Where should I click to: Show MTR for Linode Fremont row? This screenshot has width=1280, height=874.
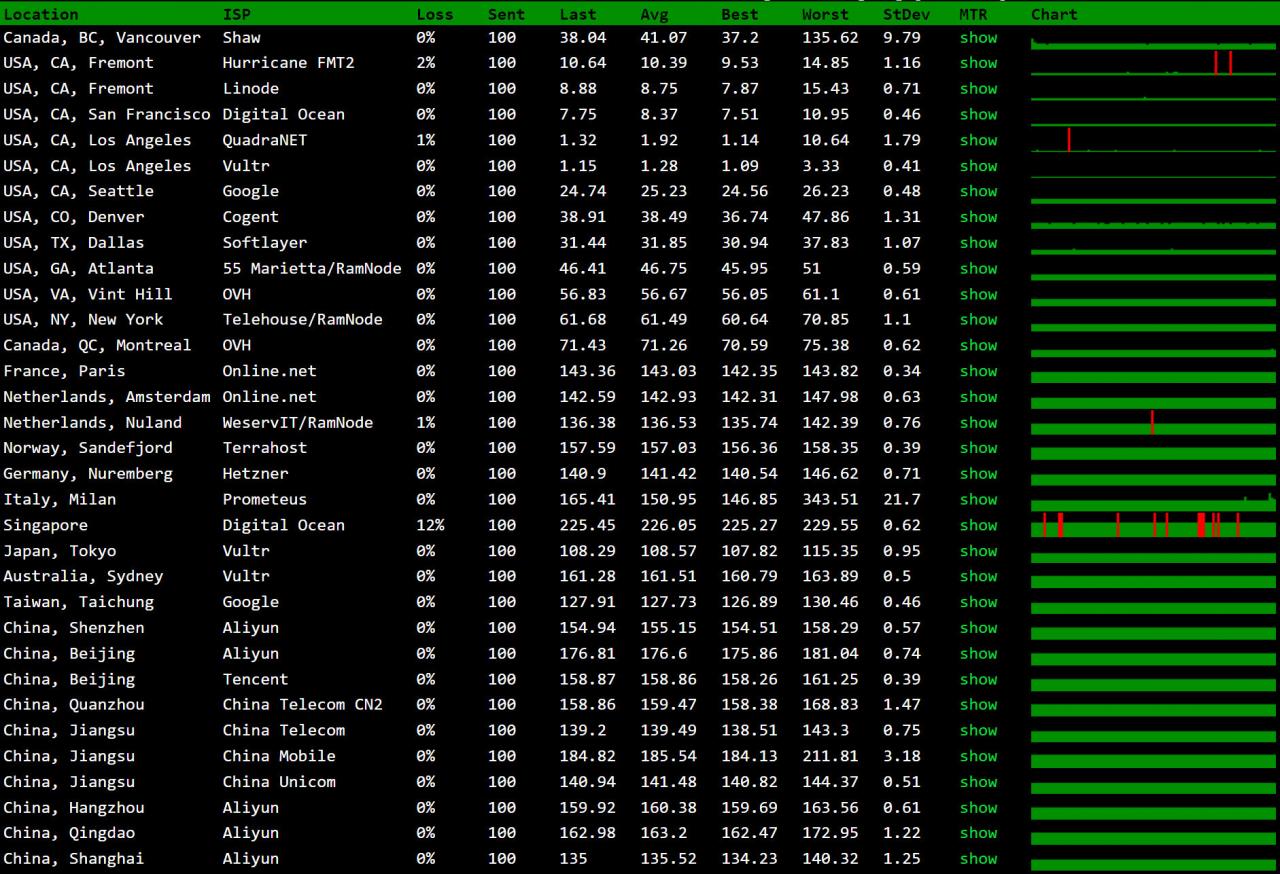(x=978, y=89)
